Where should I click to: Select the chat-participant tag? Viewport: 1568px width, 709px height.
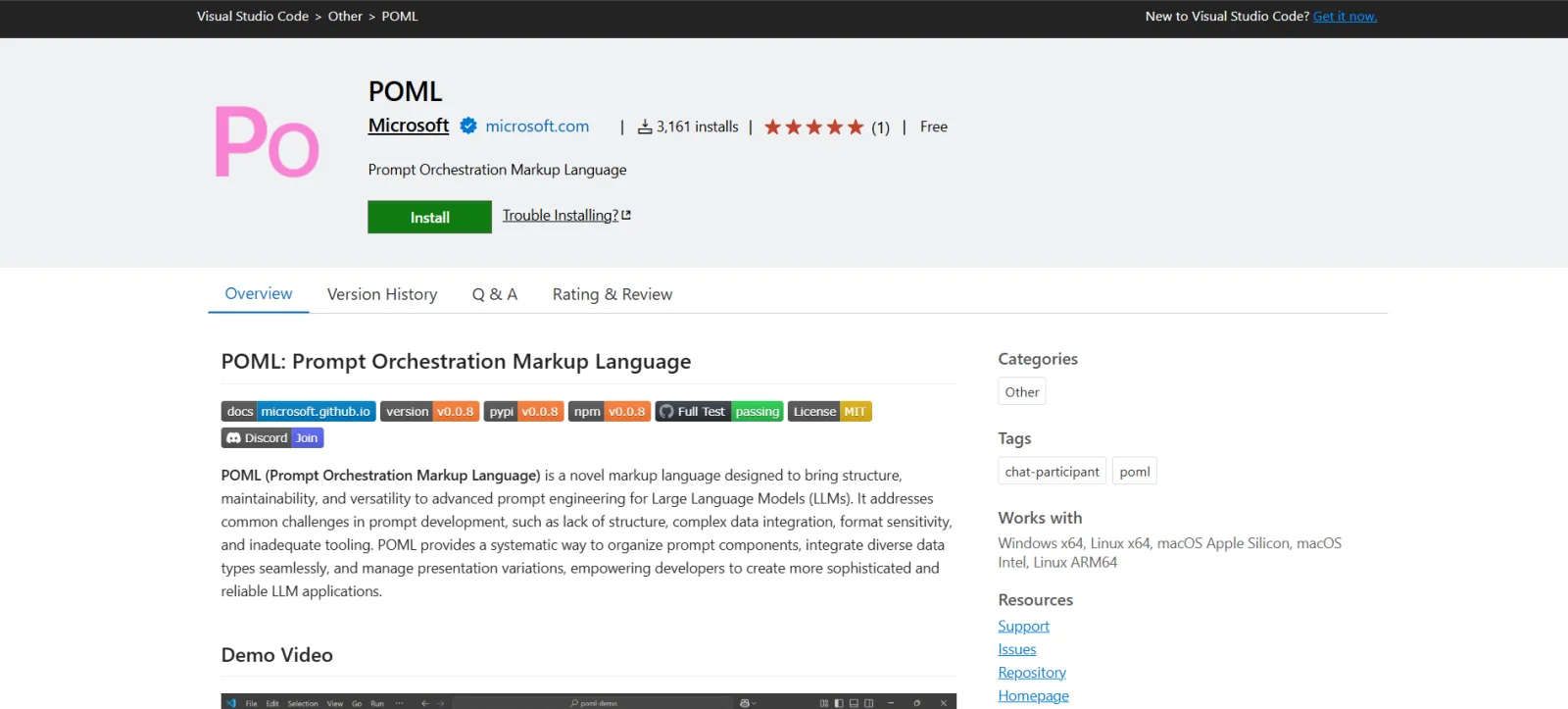coord(1053,472)
